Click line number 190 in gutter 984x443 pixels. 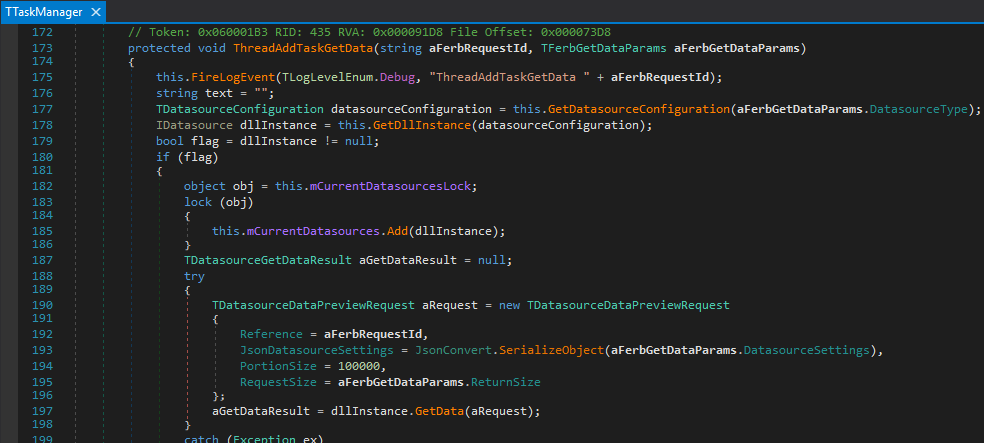click(42, 305)
